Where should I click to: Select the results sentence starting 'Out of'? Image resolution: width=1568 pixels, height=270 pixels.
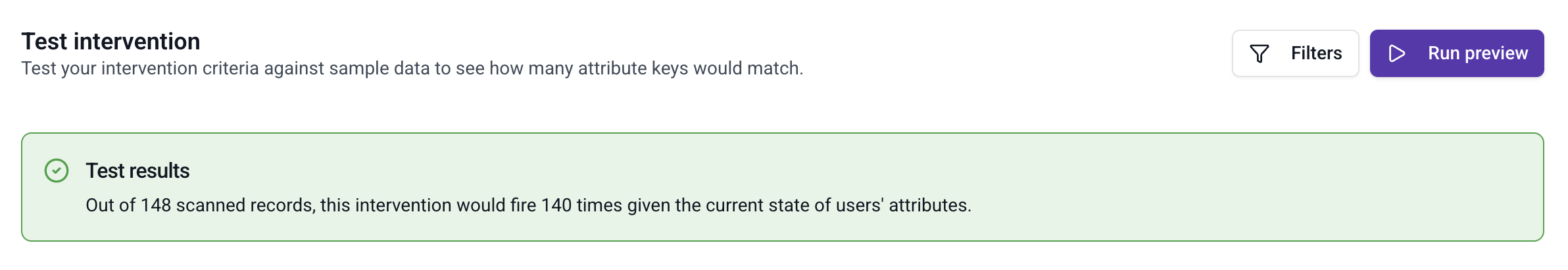coord(528,205)
